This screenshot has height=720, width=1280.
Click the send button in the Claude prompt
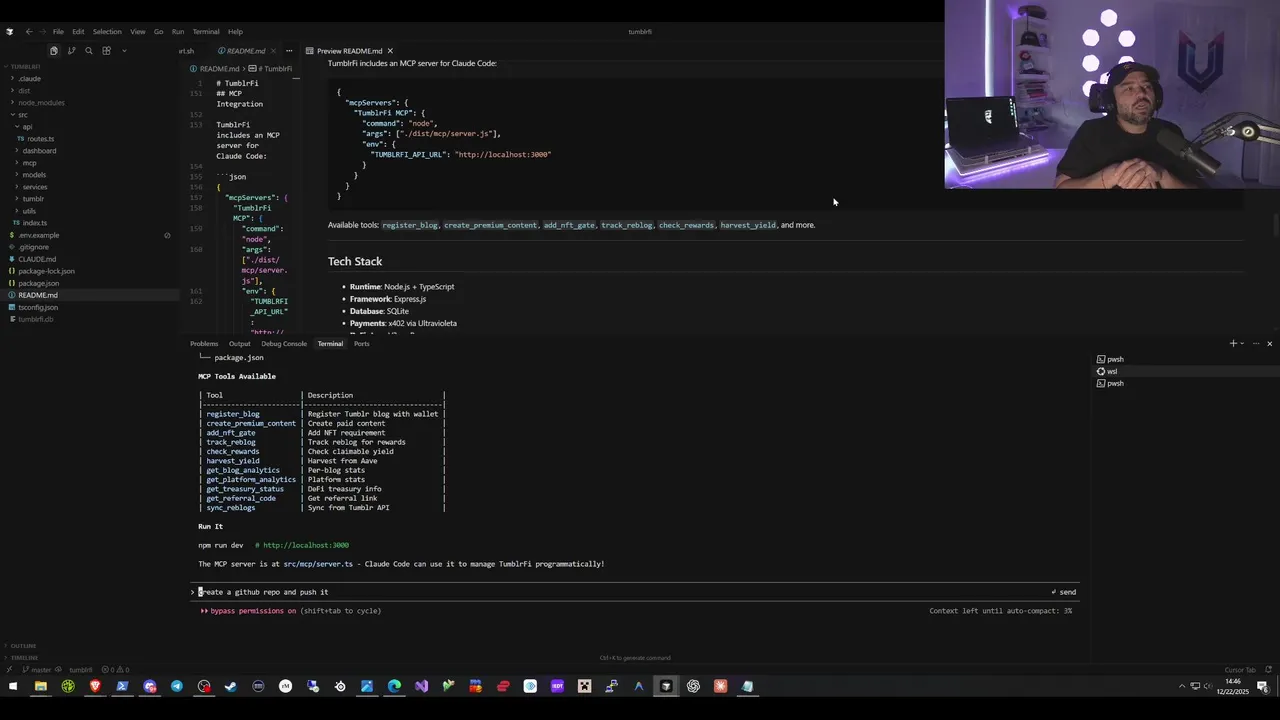[x=1064, y=592]
